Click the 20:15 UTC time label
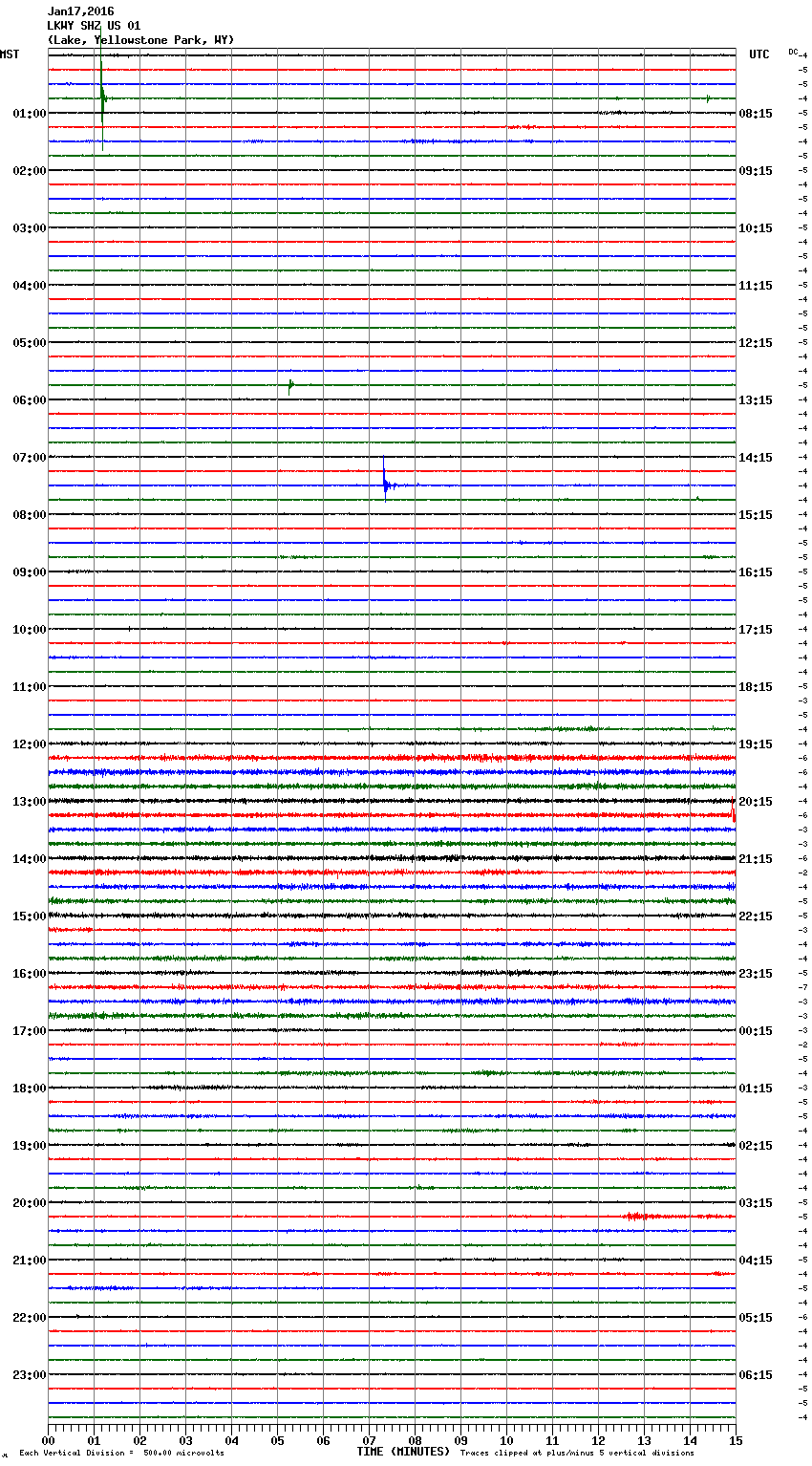 click(756, 802)
